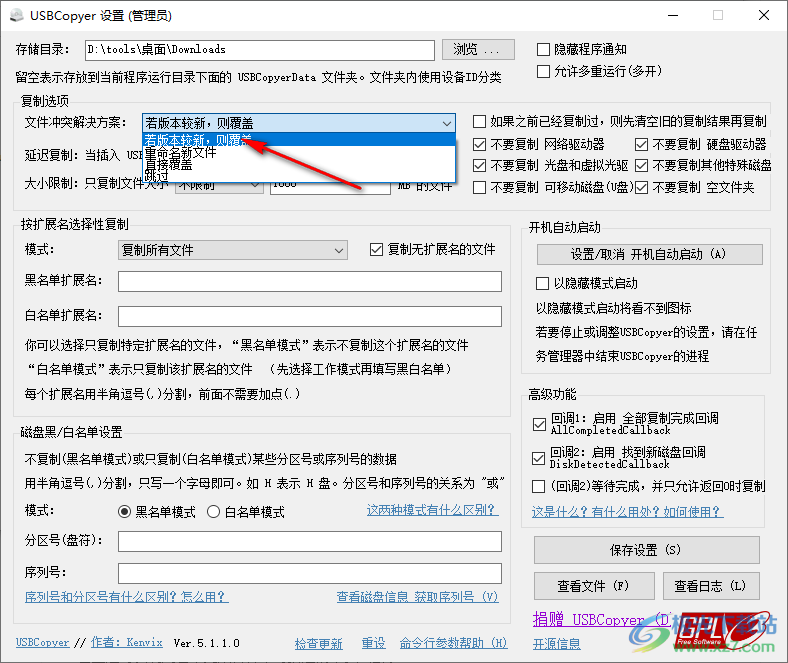Open 'view disk info / get serial number' (查看磁盘信息) link
The image size is (788, 663).
[418, 597]
